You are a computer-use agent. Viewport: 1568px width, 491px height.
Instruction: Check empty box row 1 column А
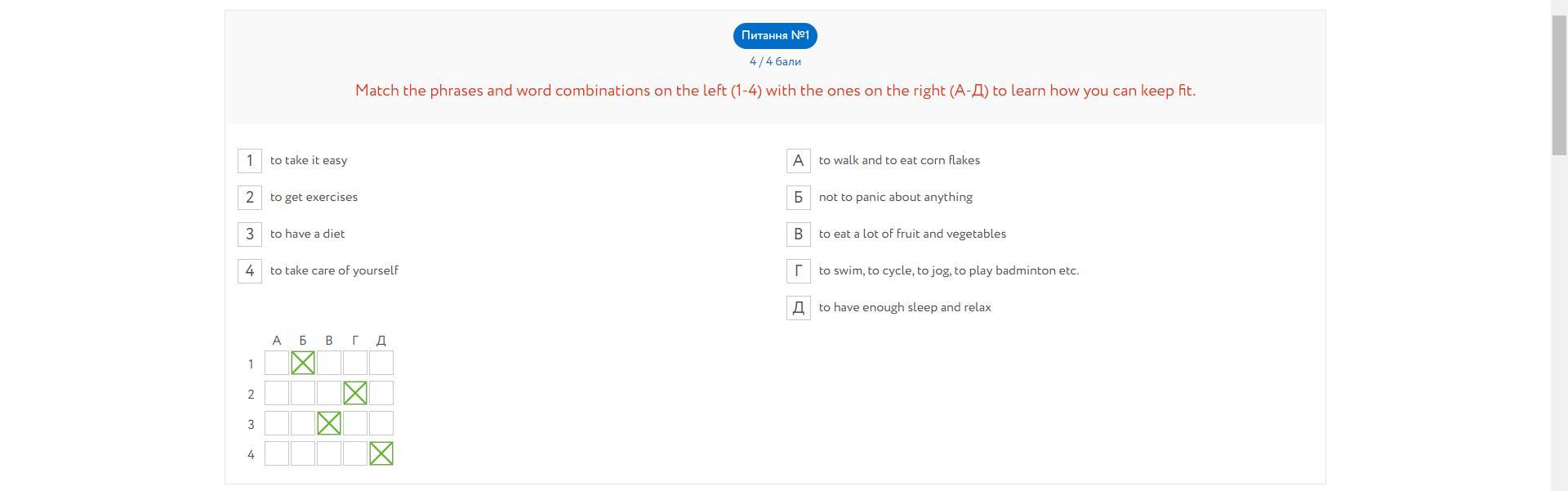point(277,363)
